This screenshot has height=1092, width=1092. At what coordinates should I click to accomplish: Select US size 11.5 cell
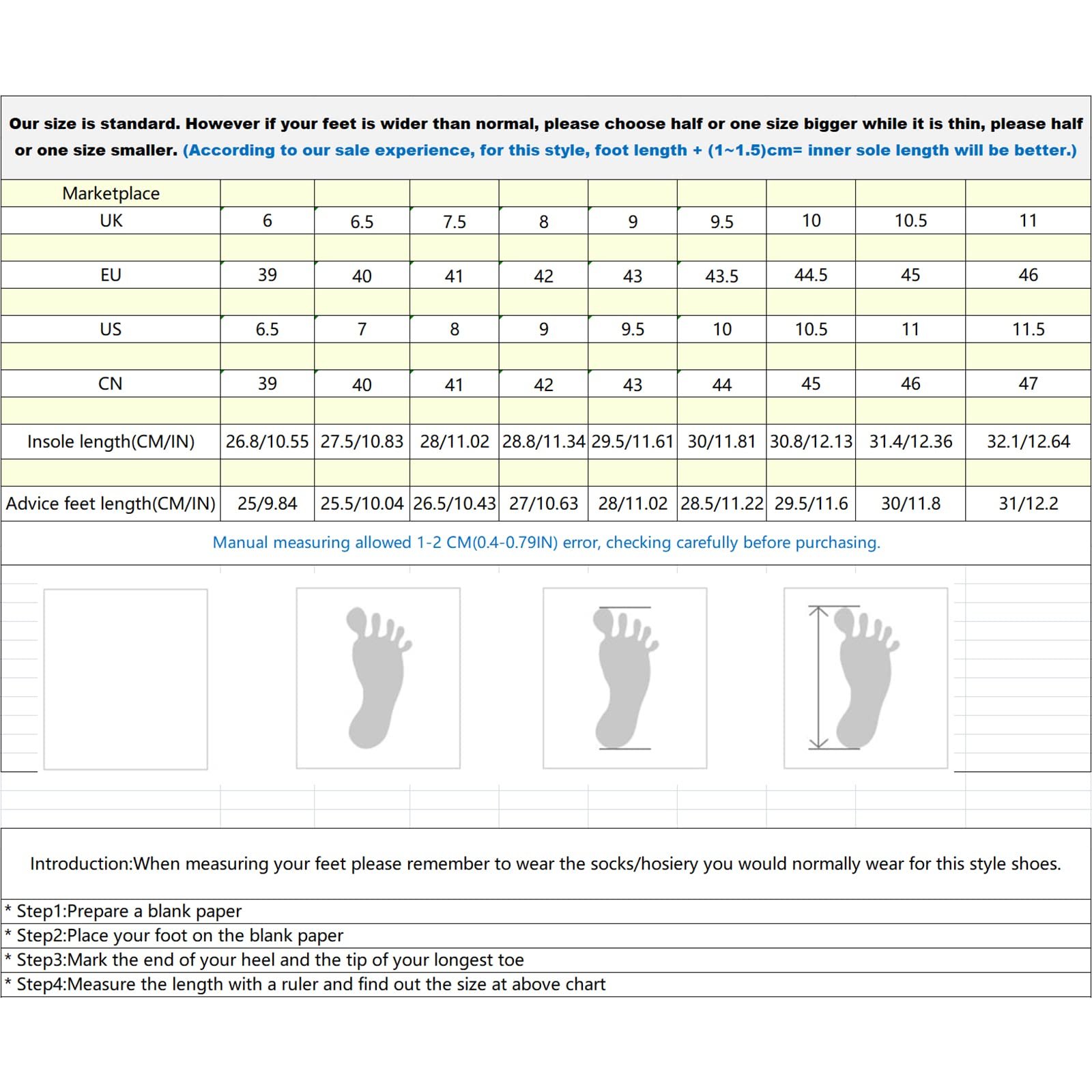[1029, 329]
